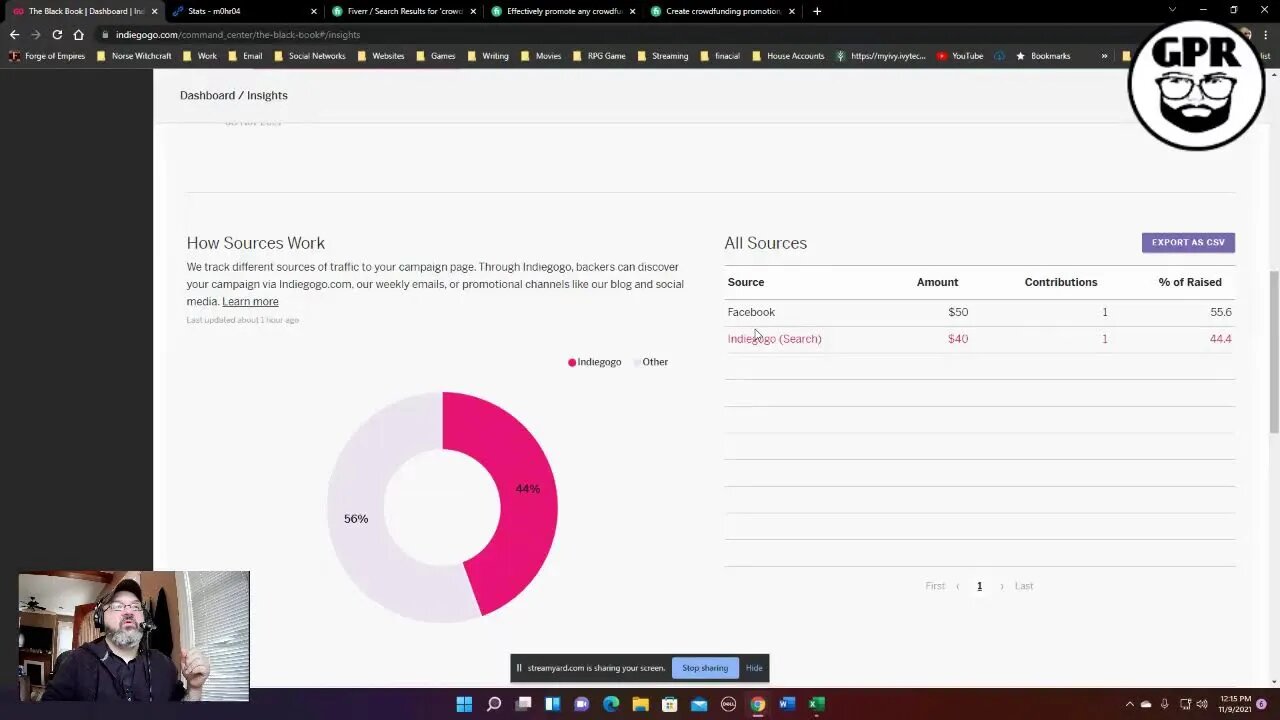Open Dell app from taskbar
The image size is (1280, 720).
[728, 704]
